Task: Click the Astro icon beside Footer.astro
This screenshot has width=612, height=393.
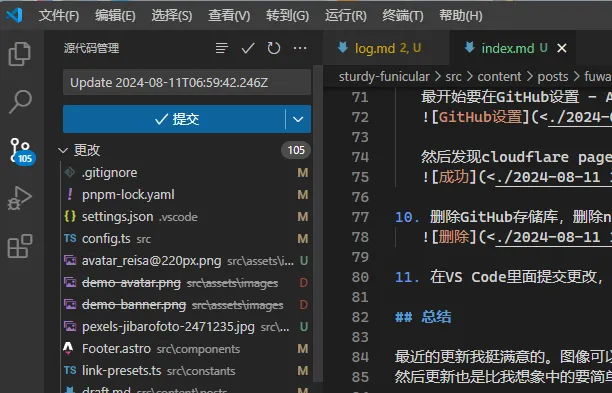Action: click(68, 348)
